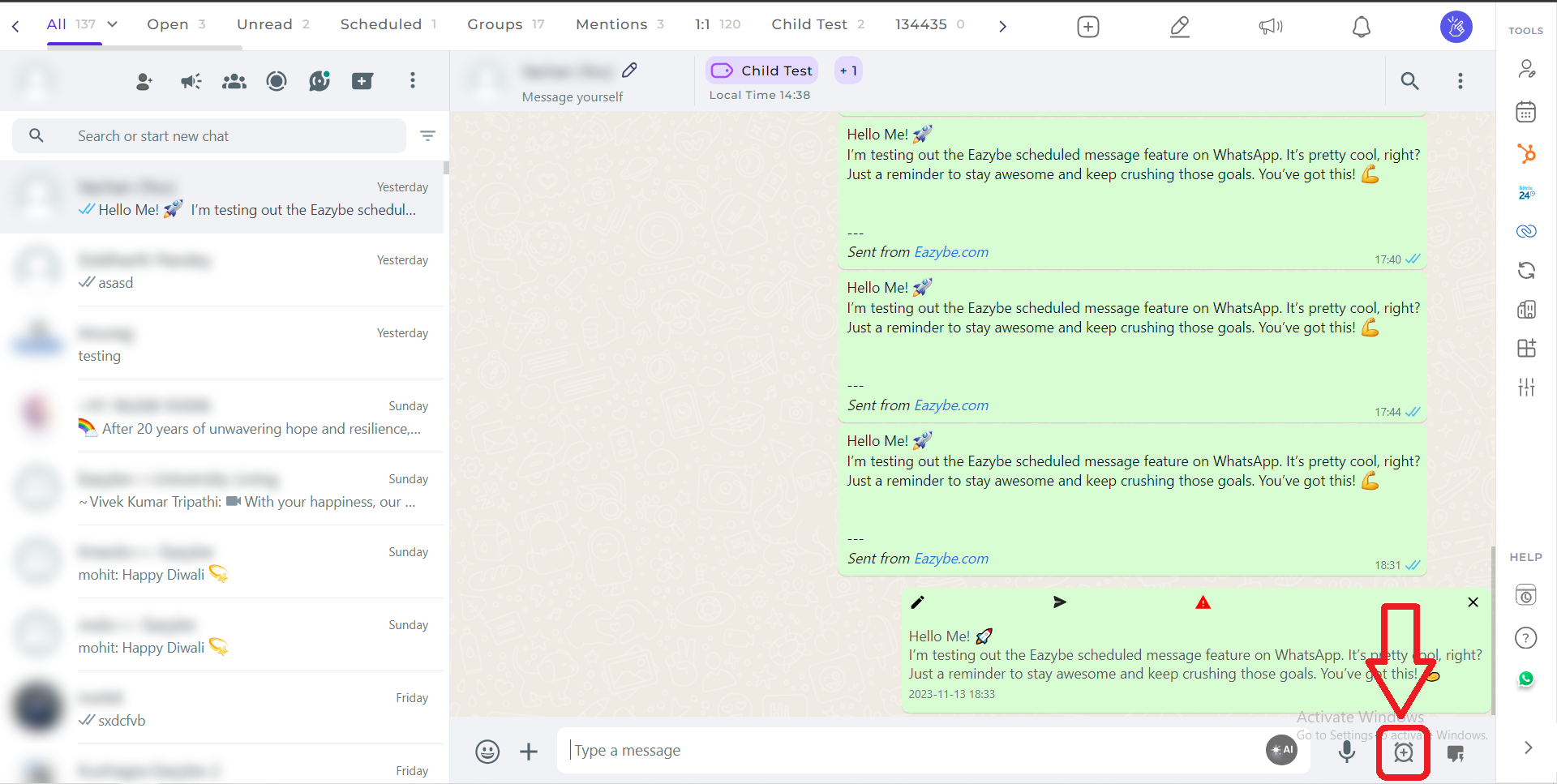Image resolution: width=1557 pixels, height=784 pixels.
Task: Open the notifications bell
Action: pos(1362,27)
